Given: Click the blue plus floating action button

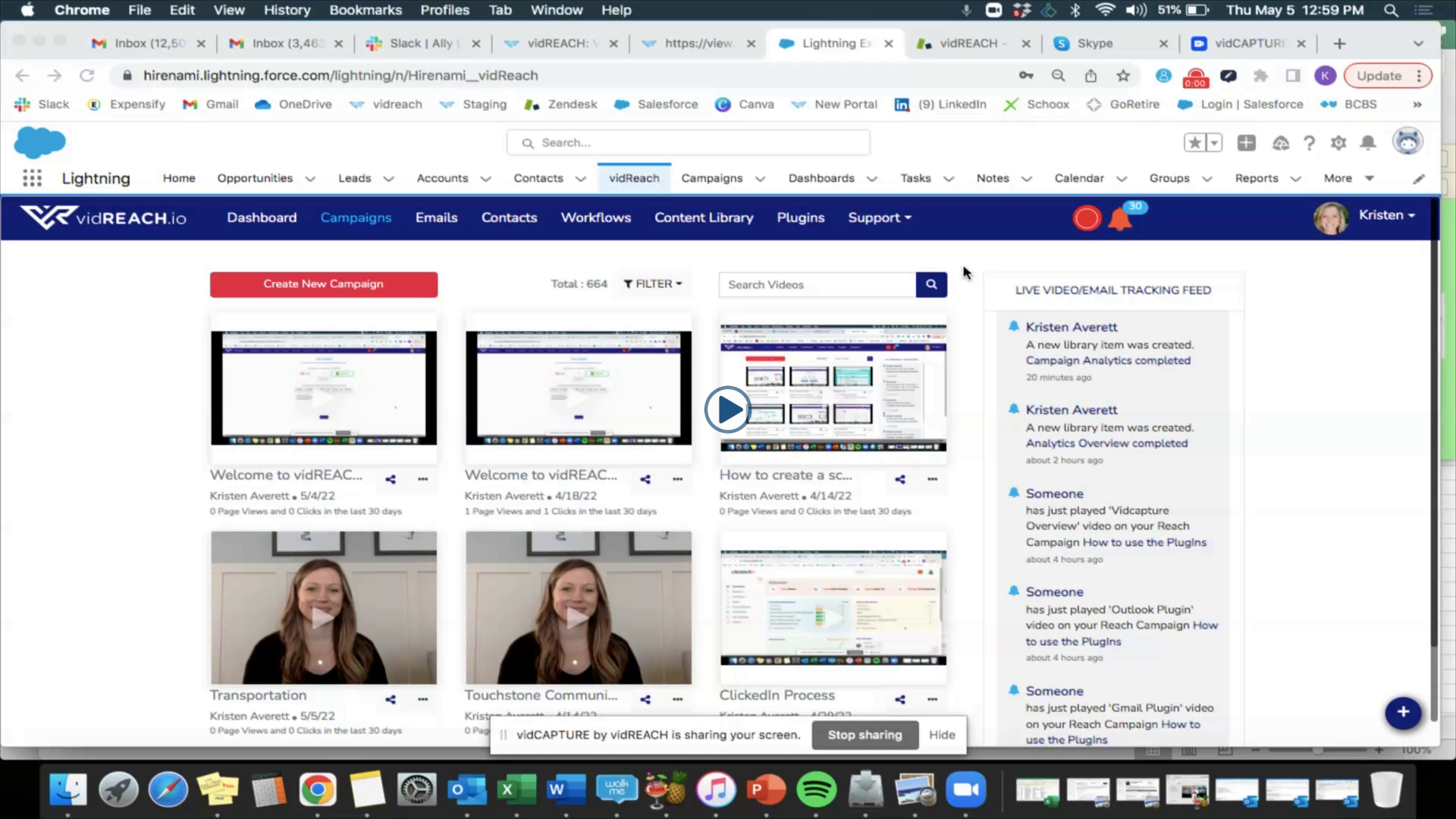Looking at the screenshot, I should (1402, 712).
